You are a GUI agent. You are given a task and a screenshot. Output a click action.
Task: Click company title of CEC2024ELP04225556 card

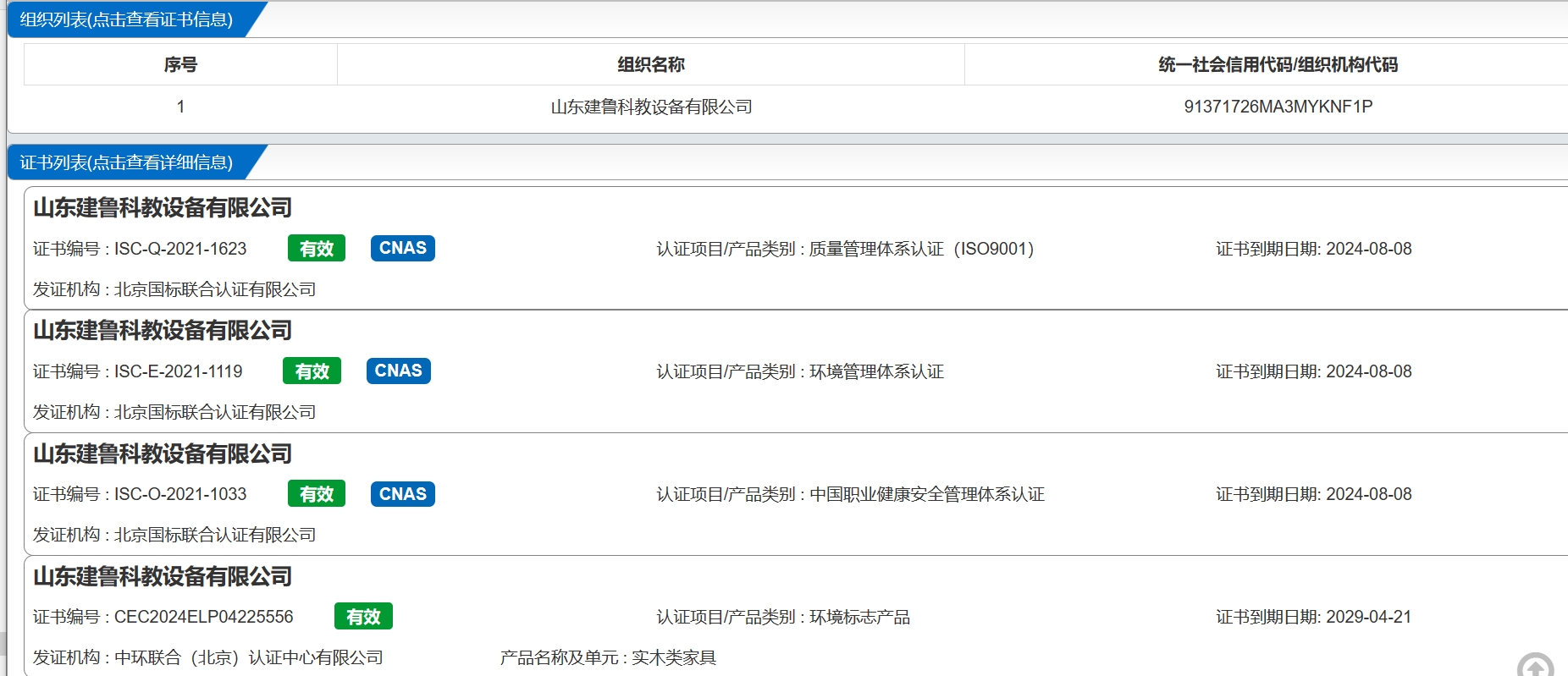[x=163, y=576]
